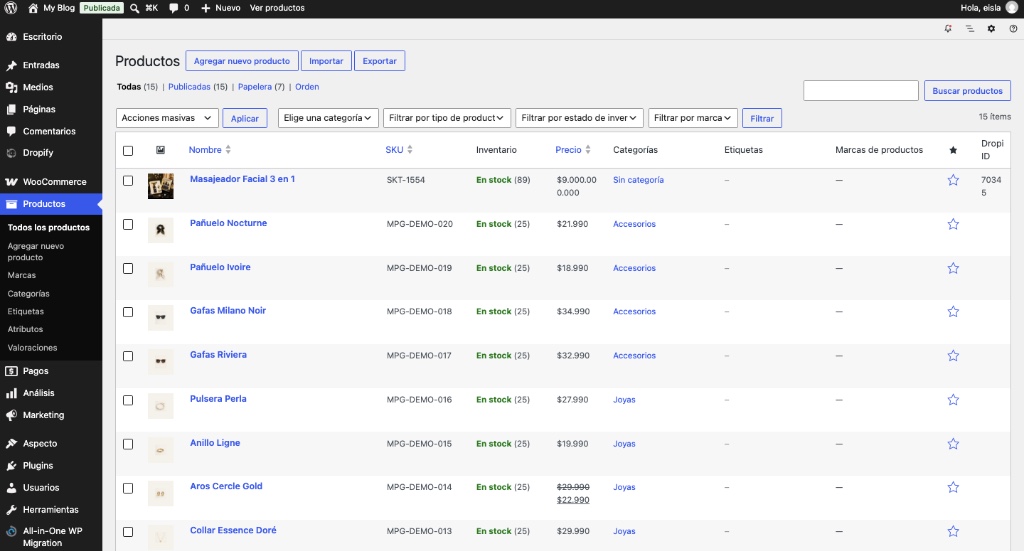
Task: Click the Exportar button
Action: [379, 61]
